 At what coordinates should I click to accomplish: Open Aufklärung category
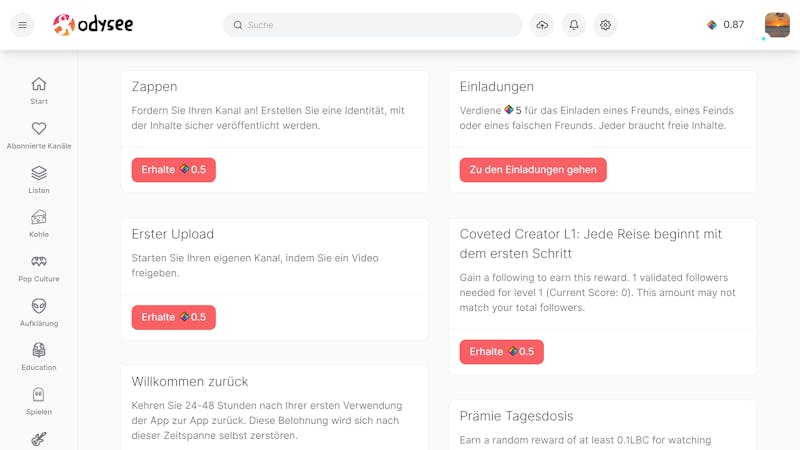[x=39, y=313]
